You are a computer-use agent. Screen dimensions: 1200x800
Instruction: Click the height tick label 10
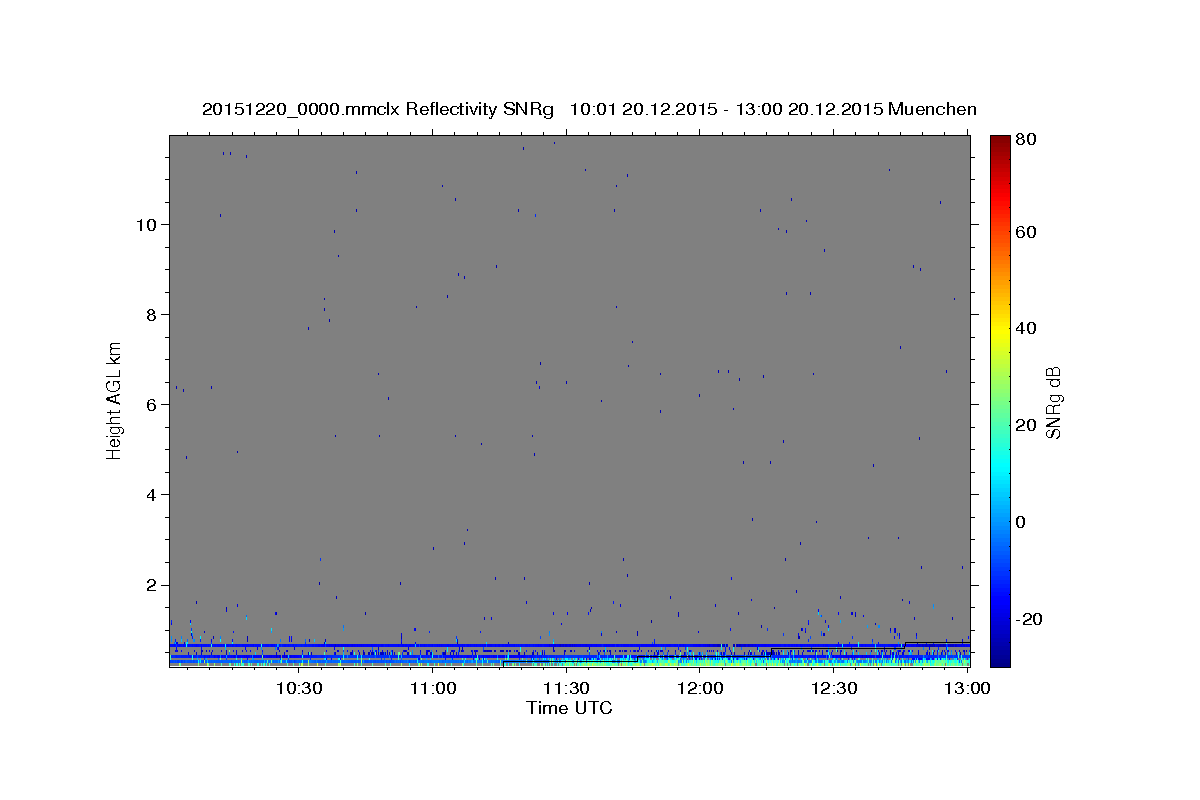pos(148,224)
